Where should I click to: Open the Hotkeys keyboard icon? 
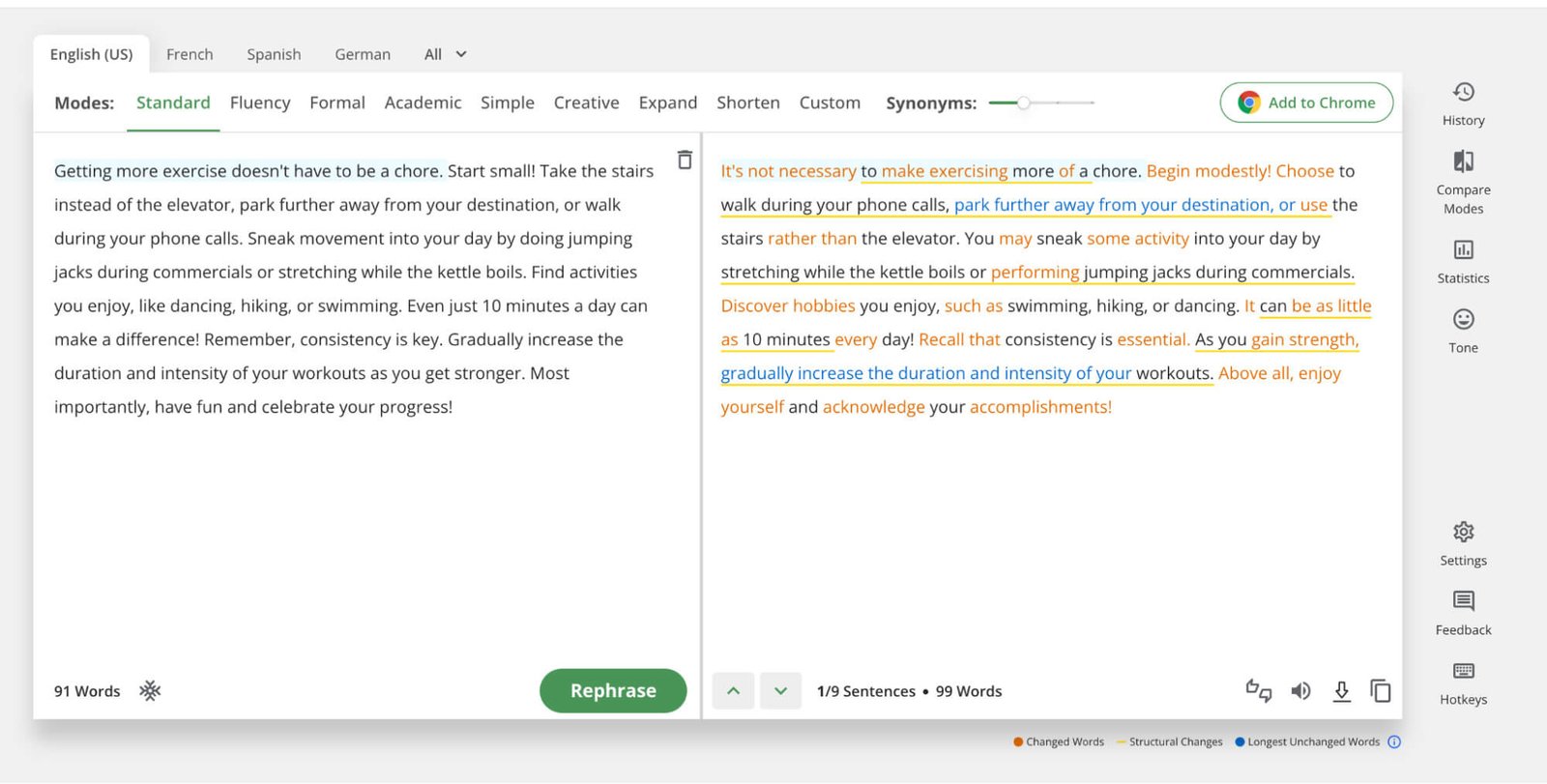(x=1463, y=671)
